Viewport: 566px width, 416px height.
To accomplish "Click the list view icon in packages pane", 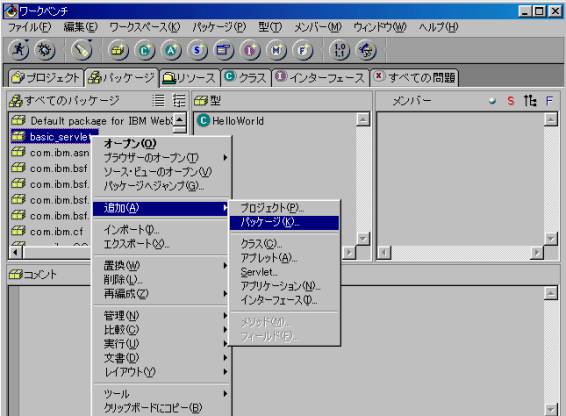I will [x=158, y=100].
